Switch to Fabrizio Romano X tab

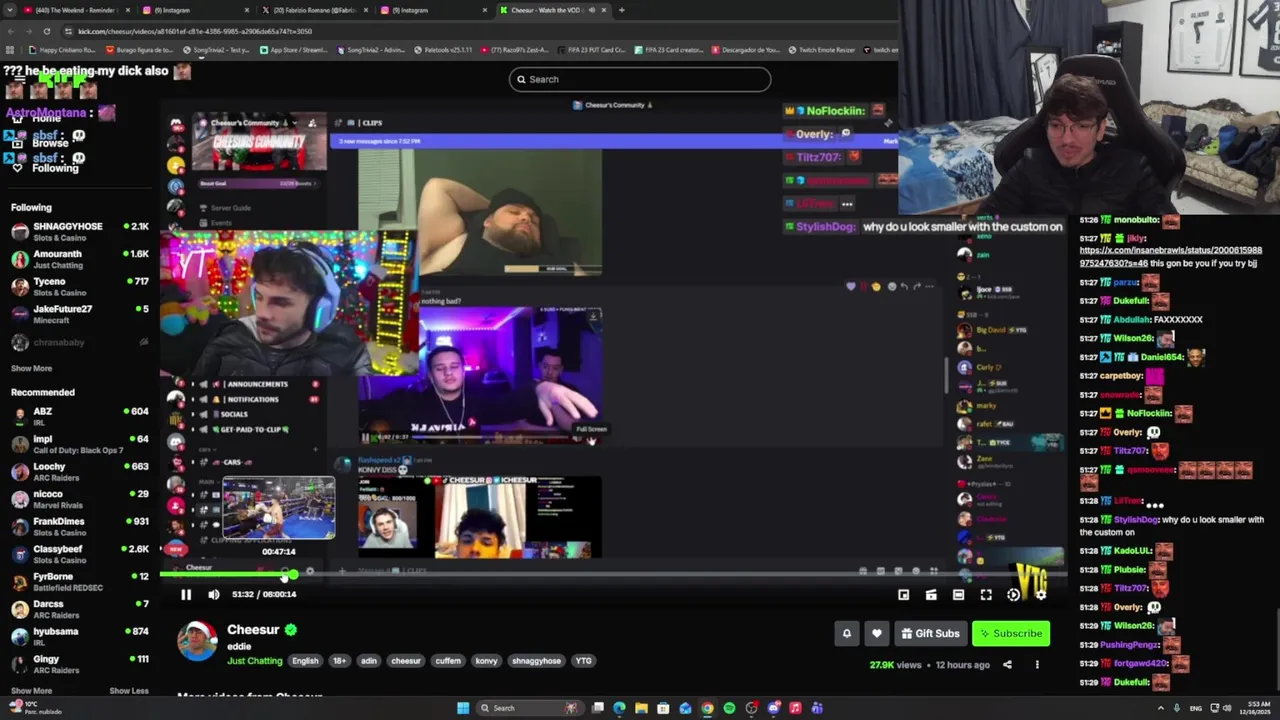[x=314, y=10]
